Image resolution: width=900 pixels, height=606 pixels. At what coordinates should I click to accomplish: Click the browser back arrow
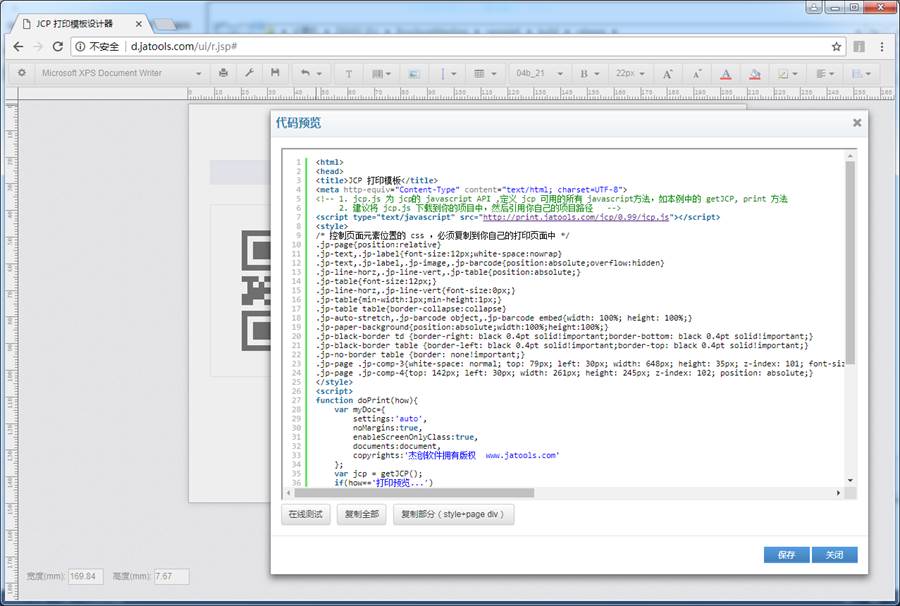(18, 46)
